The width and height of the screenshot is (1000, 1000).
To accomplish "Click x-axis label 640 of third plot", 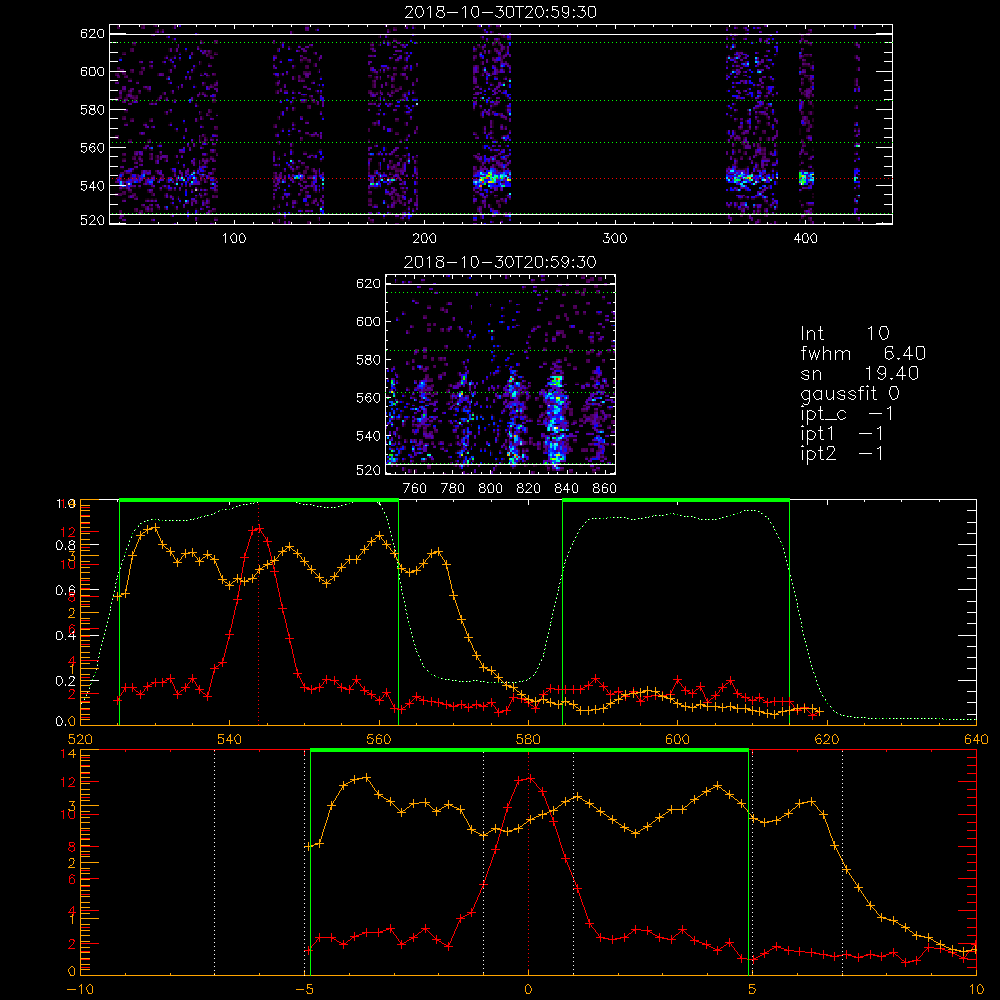I will pos(976,740).
